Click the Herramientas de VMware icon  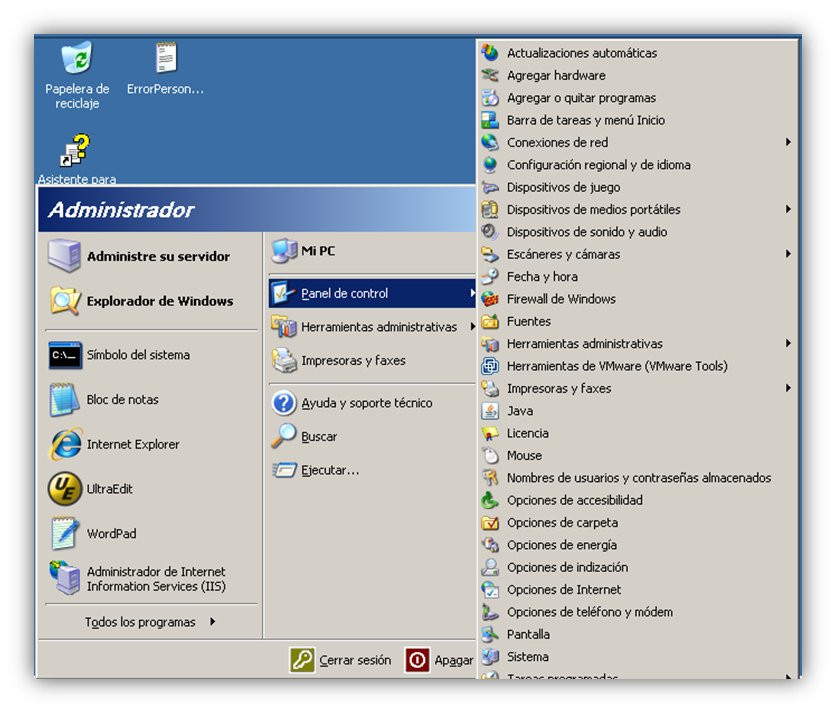pyautogui.click(x=490, y=366)
